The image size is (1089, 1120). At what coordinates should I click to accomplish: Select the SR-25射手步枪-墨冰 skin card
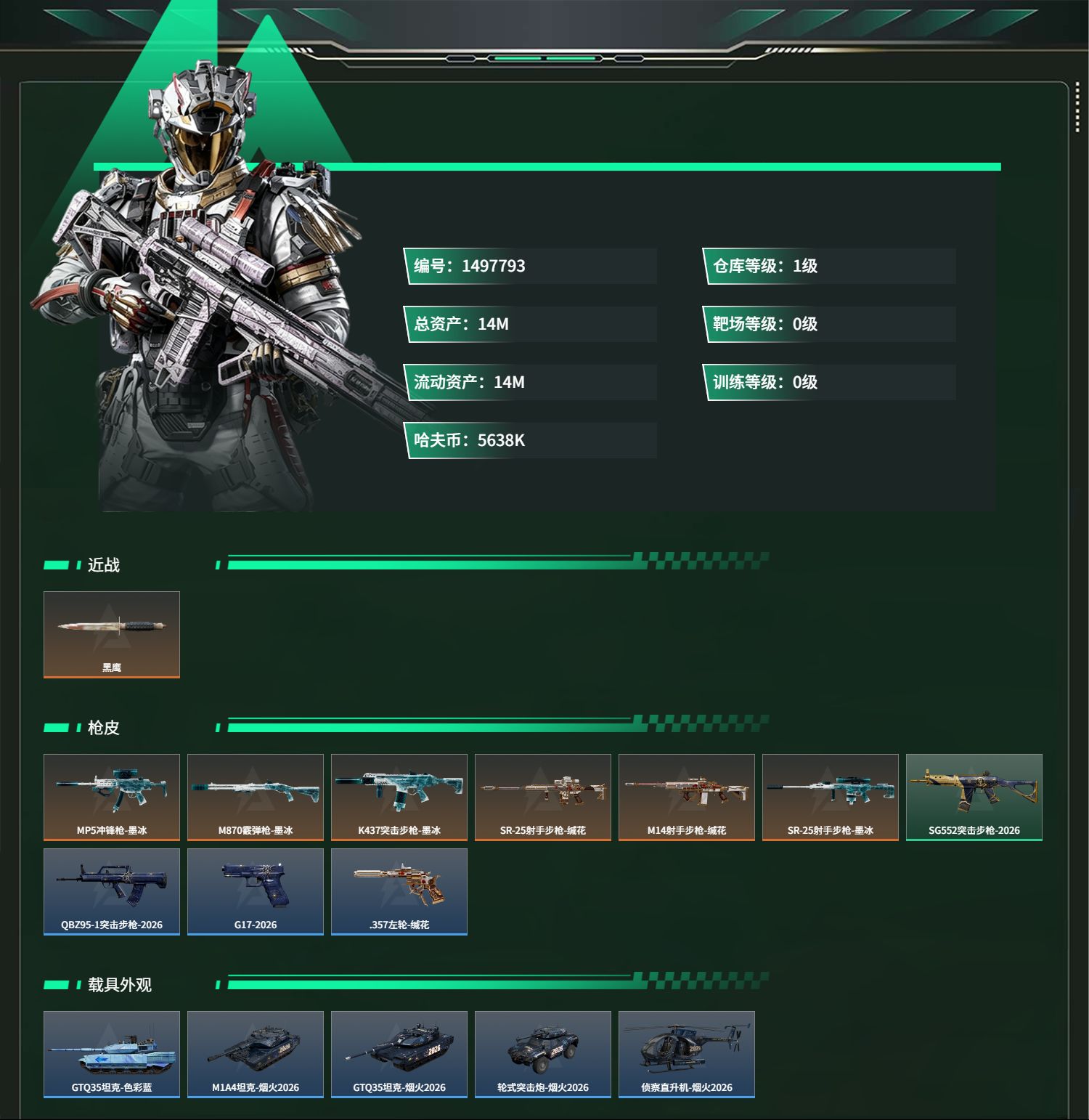click(x=831, y=798)
